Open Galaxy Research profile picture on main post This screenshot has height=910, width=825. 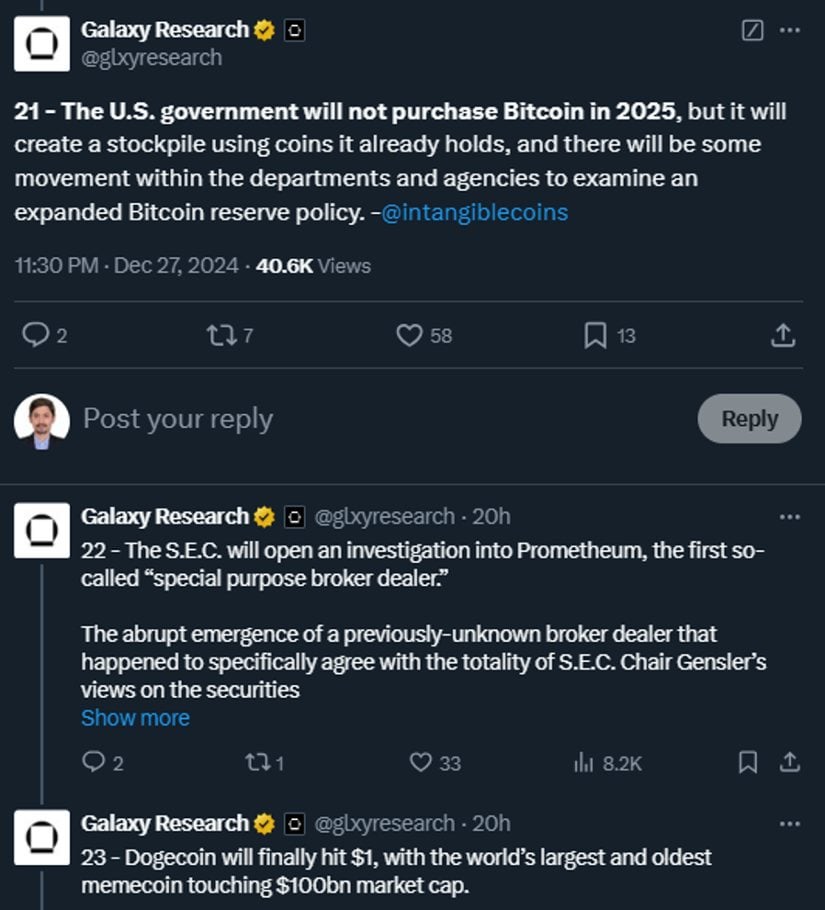(41, 44)
